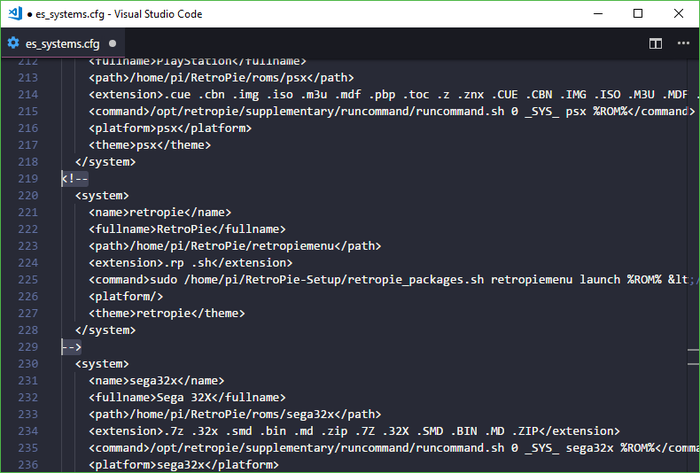Click line number 230 in the gutter
This screenshot has width=700, height=473.
27,364
